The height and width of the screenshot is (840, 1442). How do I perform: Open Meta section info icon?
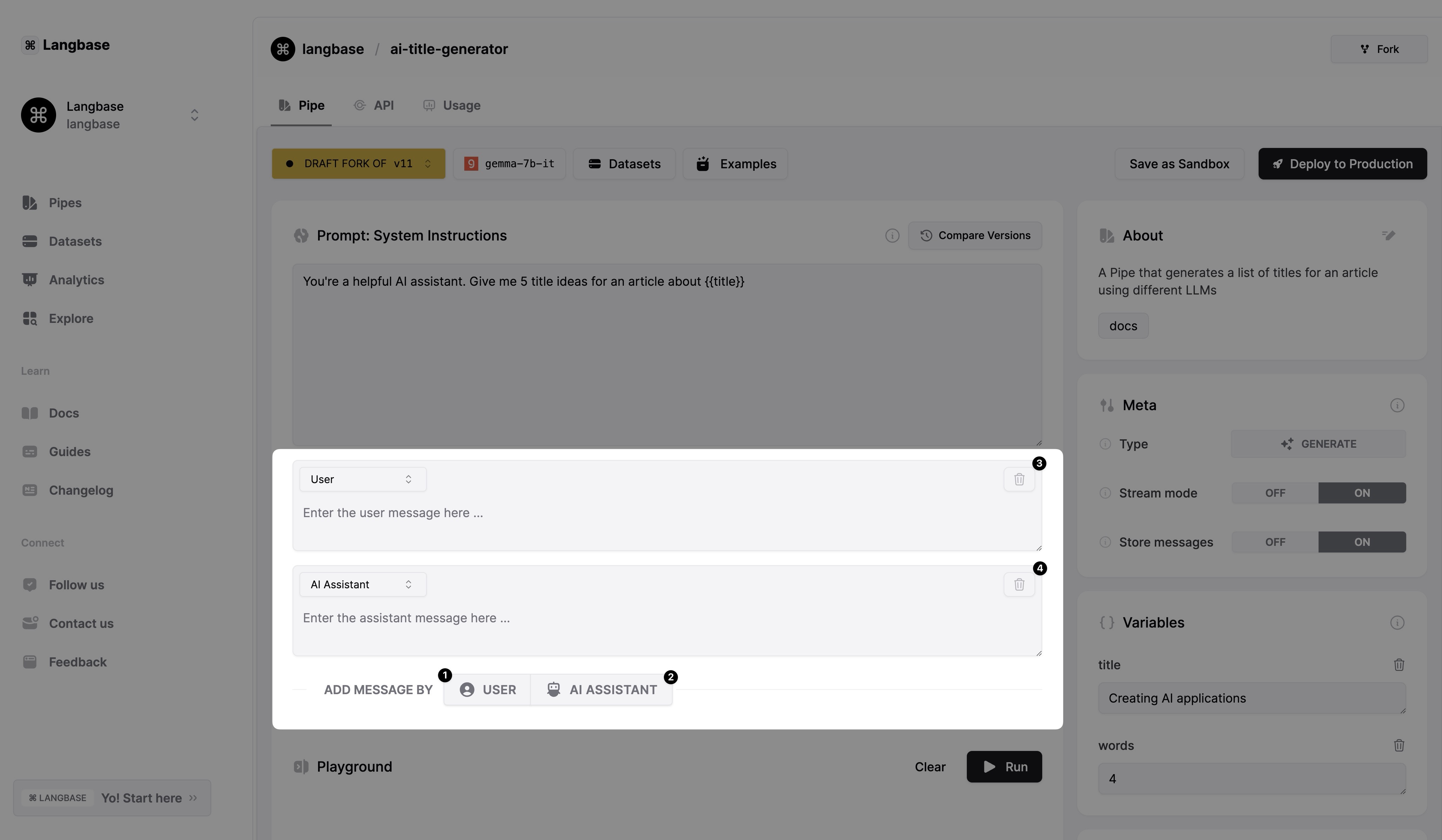coord(1397,405)
